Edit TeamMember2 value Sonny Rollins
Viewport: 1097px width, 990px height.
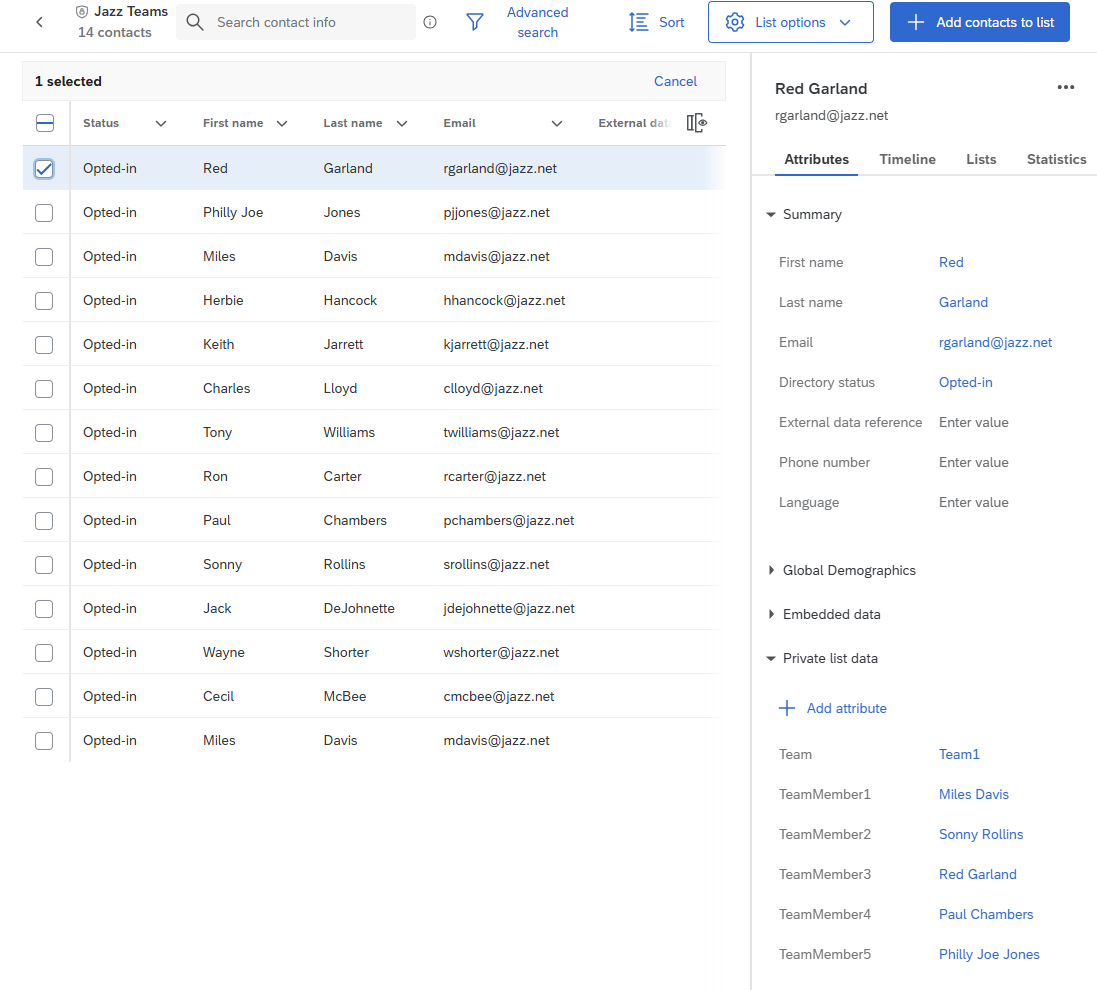[x=981, y=834]
